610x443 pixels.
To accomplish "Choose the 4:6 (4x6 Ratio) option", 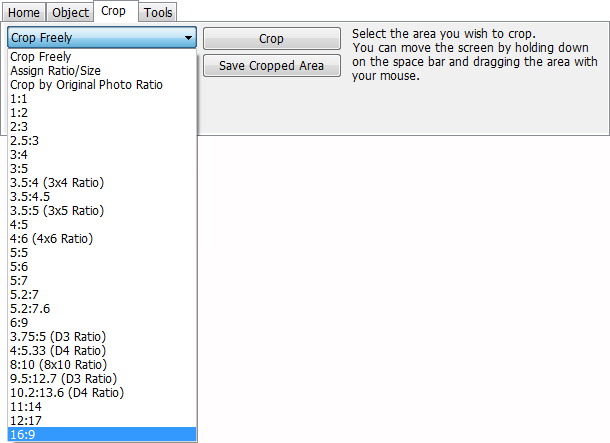I will (x=102, y=238).
